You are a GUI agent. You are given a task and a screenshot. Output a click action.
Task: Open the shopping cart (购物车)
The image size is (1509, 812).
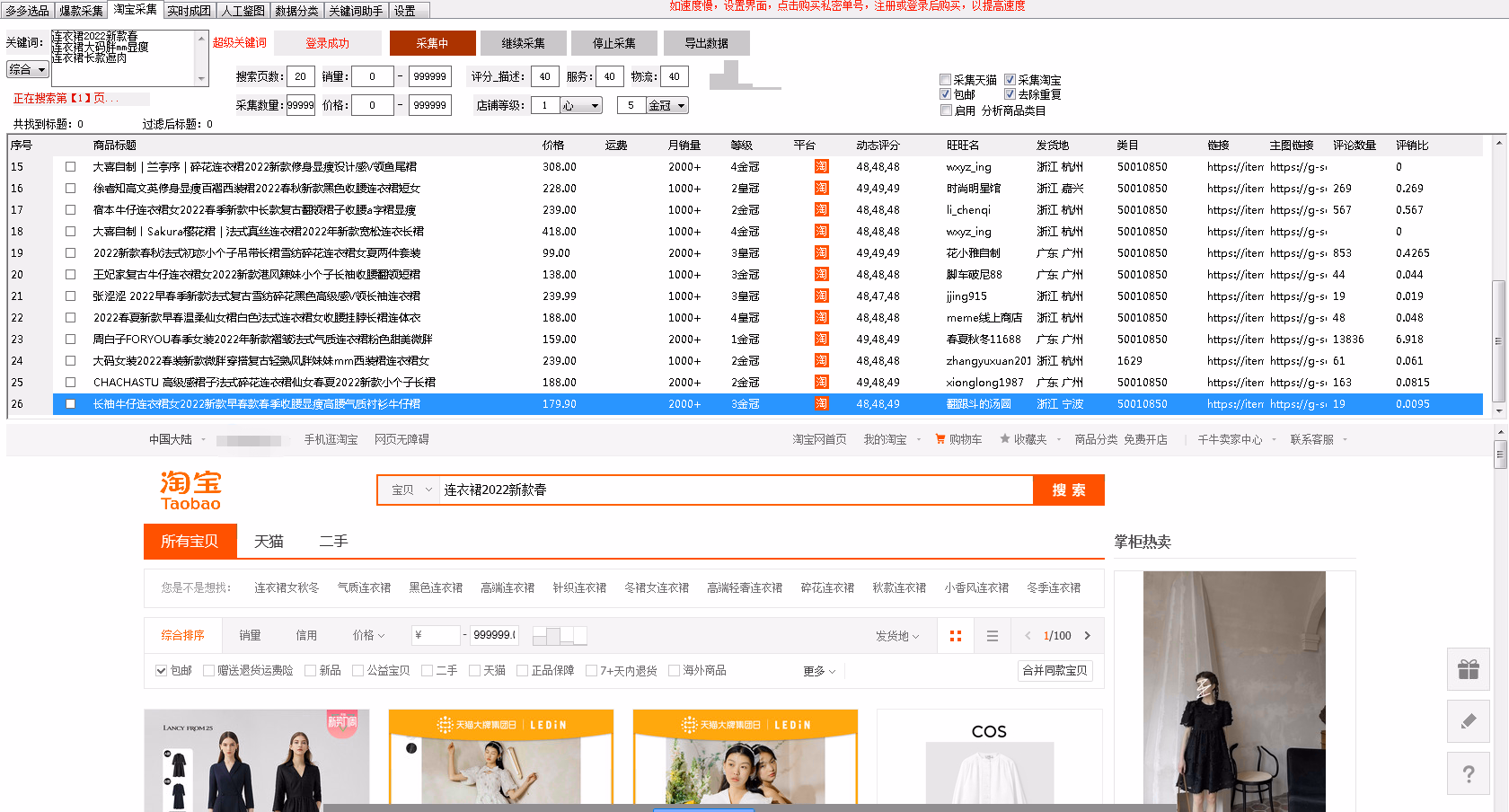coord(958,439)
